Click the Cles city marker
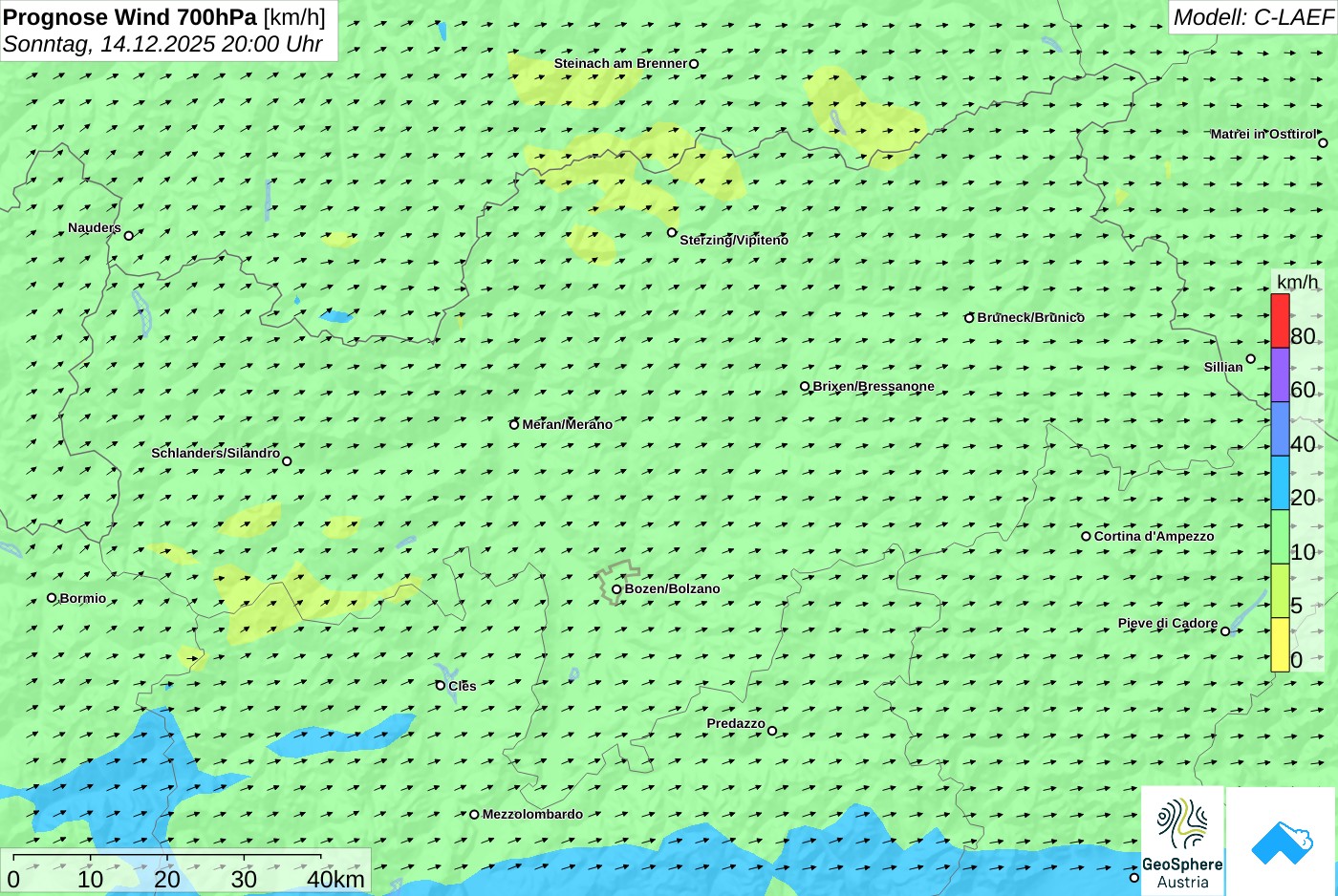This screenshot has width=1338, height=896. point(441,685)
